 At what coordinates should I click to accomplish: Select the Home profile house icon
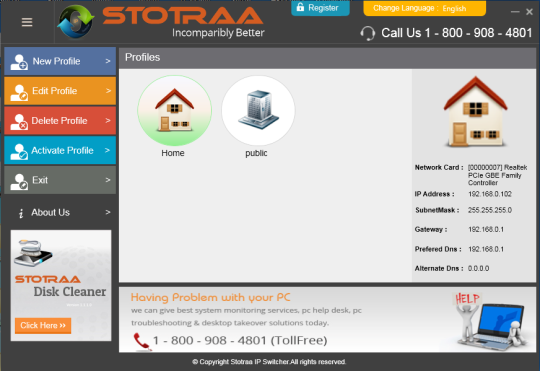pyautogui.click(x=175, y=111)
